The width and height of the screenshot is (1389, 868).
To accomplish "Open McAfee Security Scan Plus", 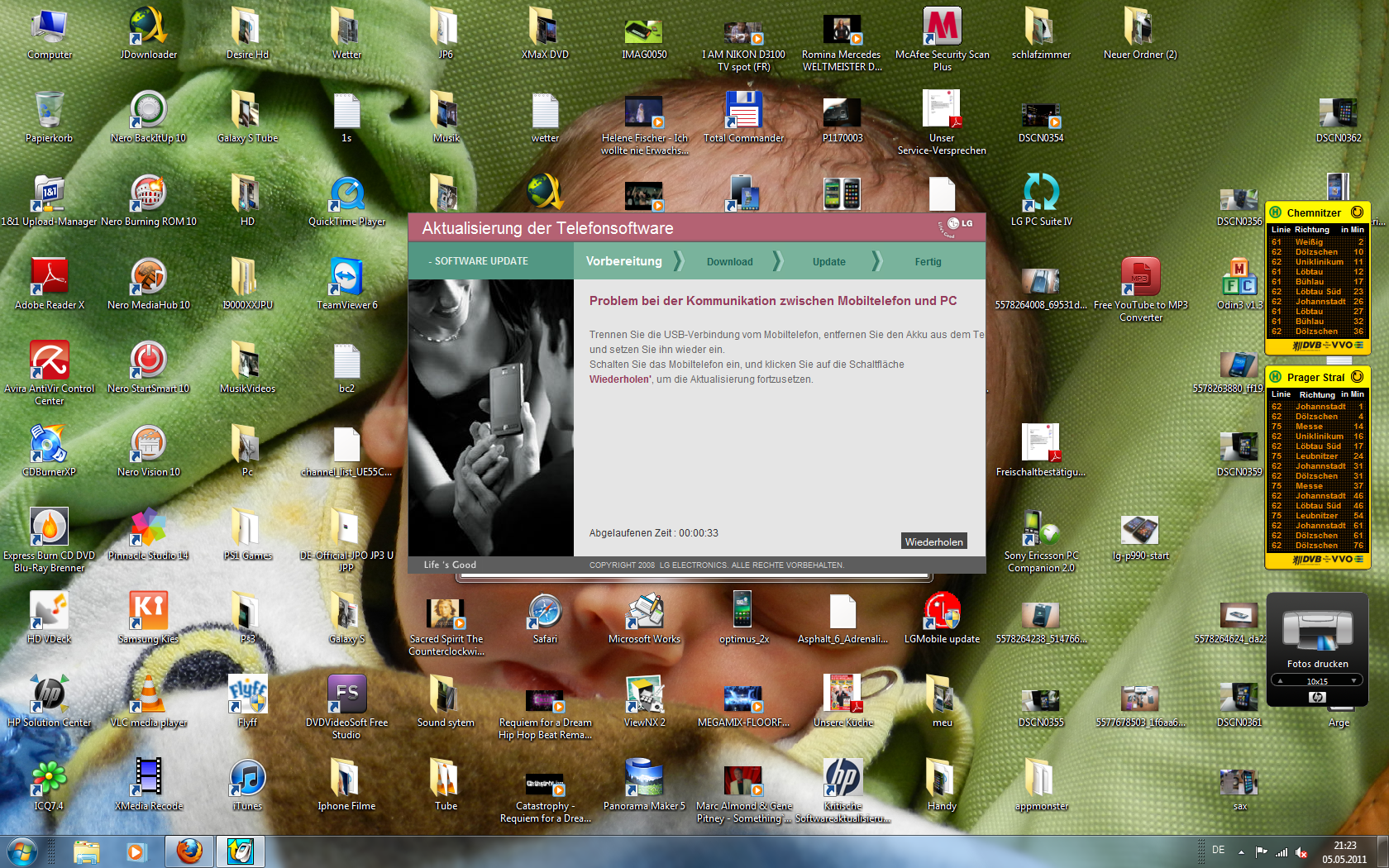I will point(943,38).
